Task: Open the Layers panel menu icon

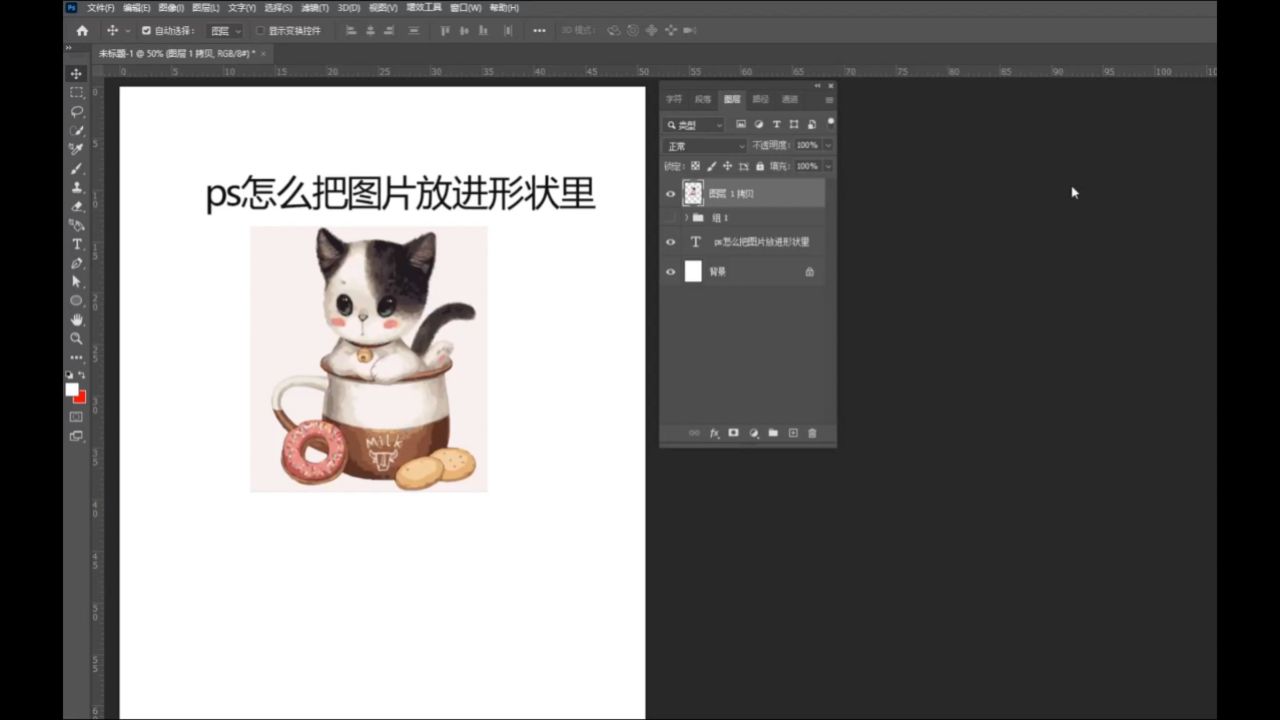Action: click(x=829, y=100)
